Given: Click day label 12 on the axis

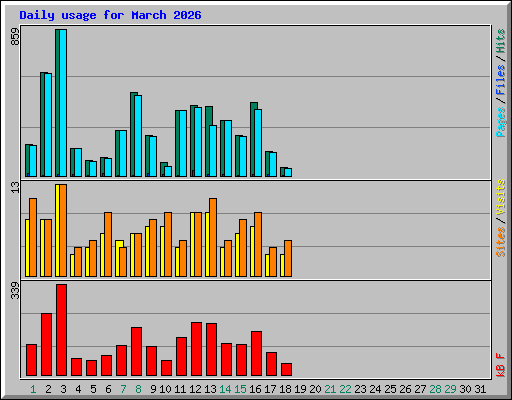Looking at the screenshot, I should pyautogui.click(x=195, y=389).
